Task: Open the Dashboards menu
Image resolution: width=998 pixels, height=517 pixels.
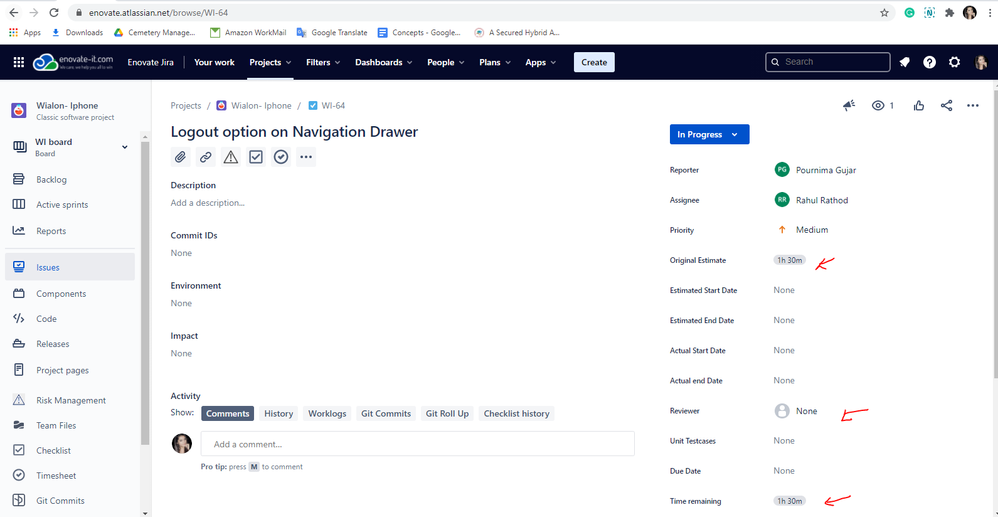Action: (x=384, y=62)
